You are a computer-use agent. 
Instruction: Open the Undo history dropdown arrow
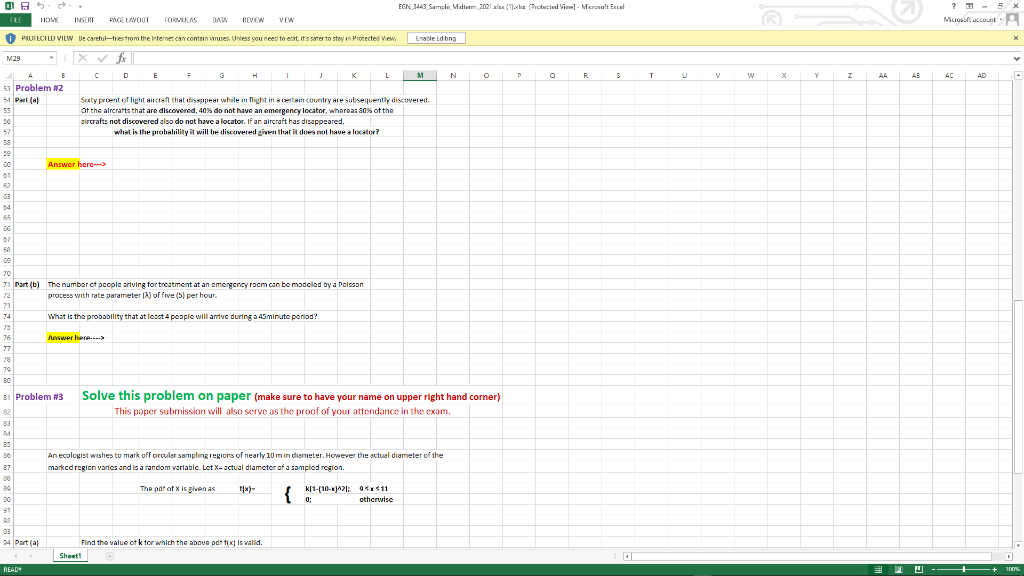48,7
